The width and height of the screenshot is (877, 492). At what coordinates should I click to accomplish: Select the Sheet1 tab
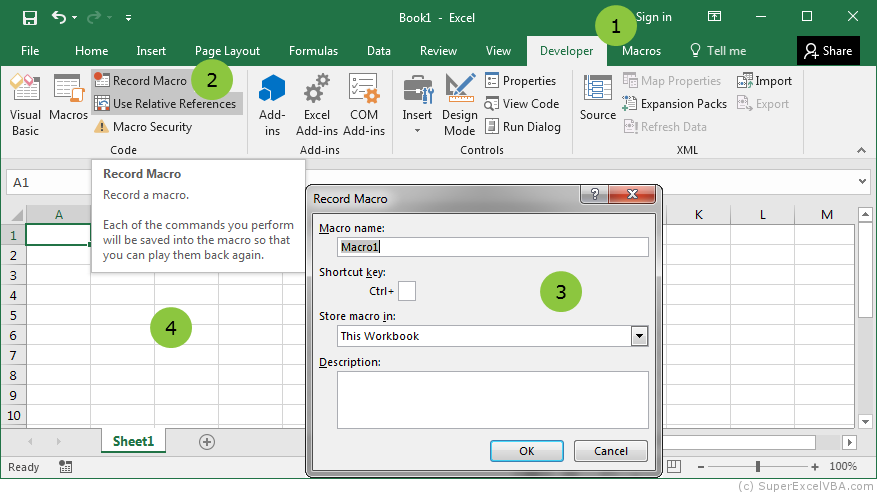coord(133,441)
